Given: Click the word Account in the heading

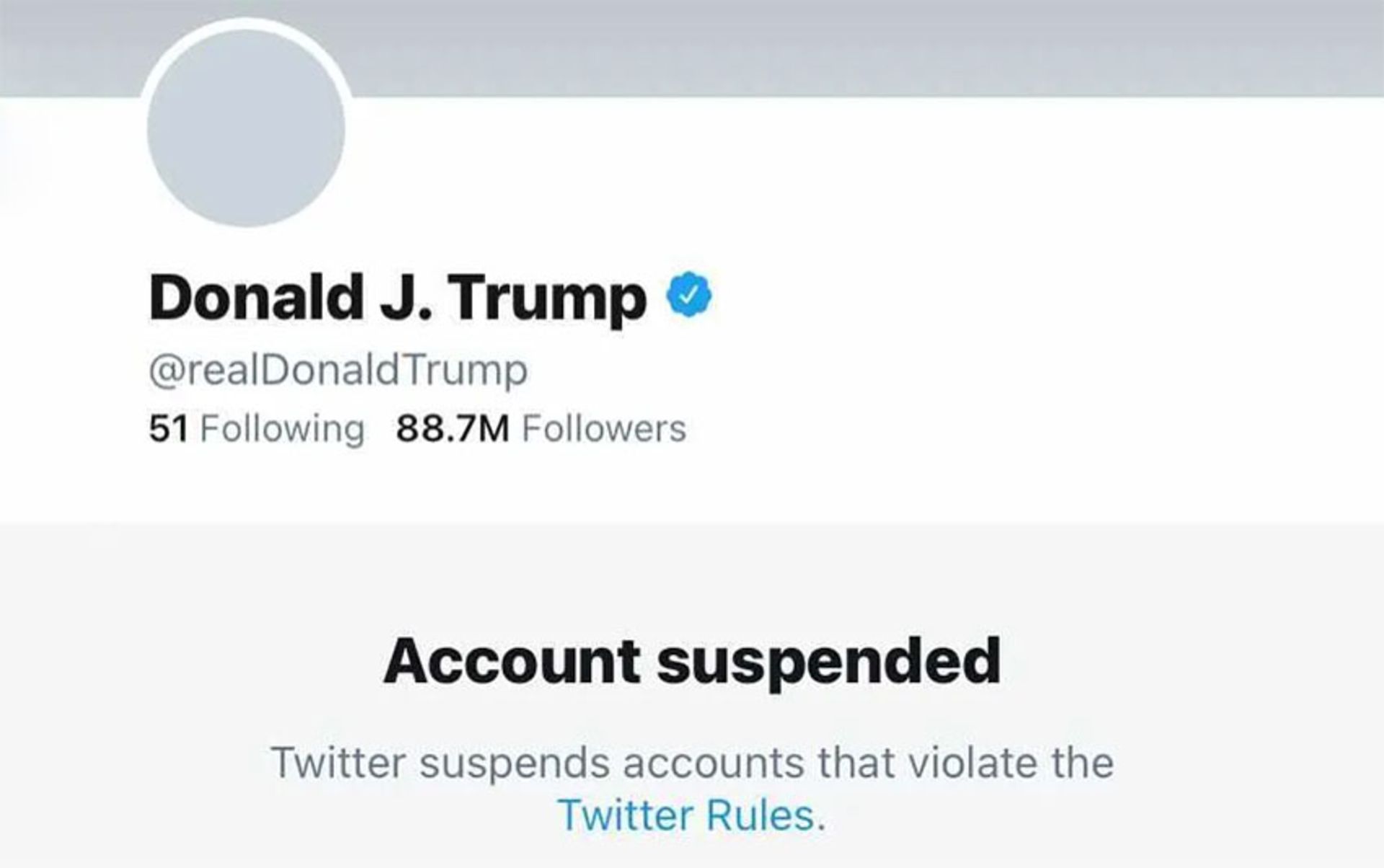Looking at the screenshot, I should (512, 662).
